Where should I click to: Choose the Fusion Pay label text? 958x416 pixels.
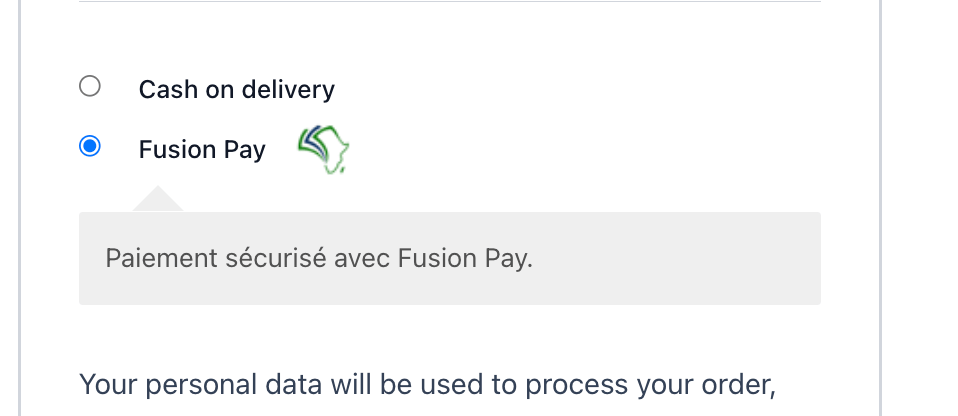pyautogui.click(x=202, y=150)
